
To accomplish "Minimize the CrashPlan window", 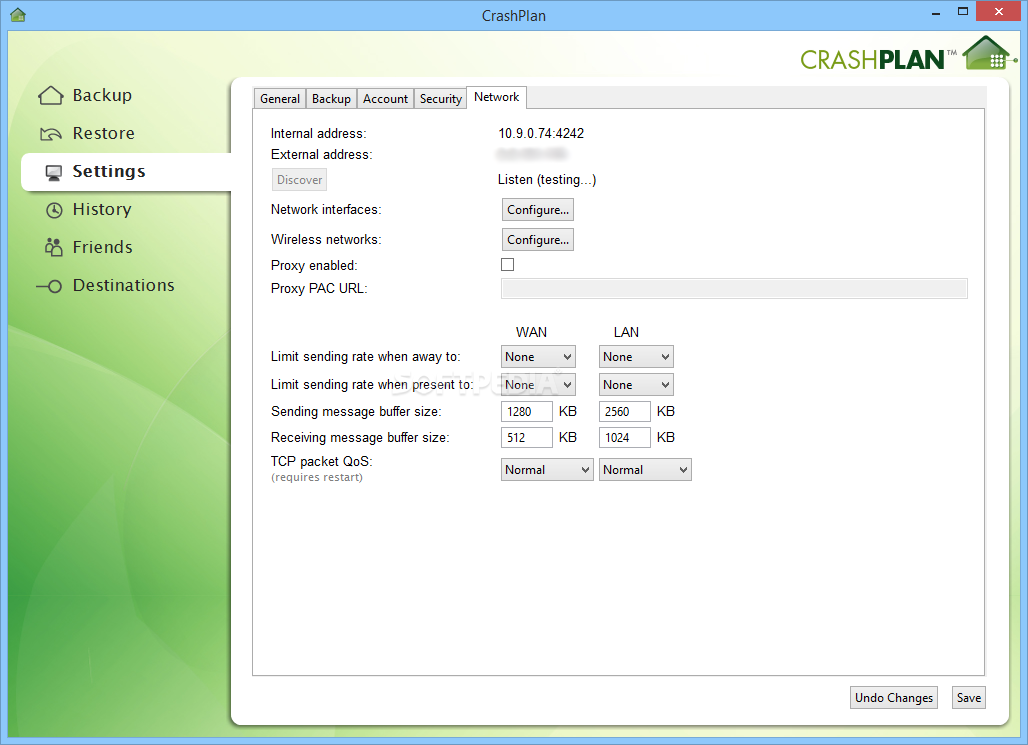I will pyautogui.click(x=936, y=13).
